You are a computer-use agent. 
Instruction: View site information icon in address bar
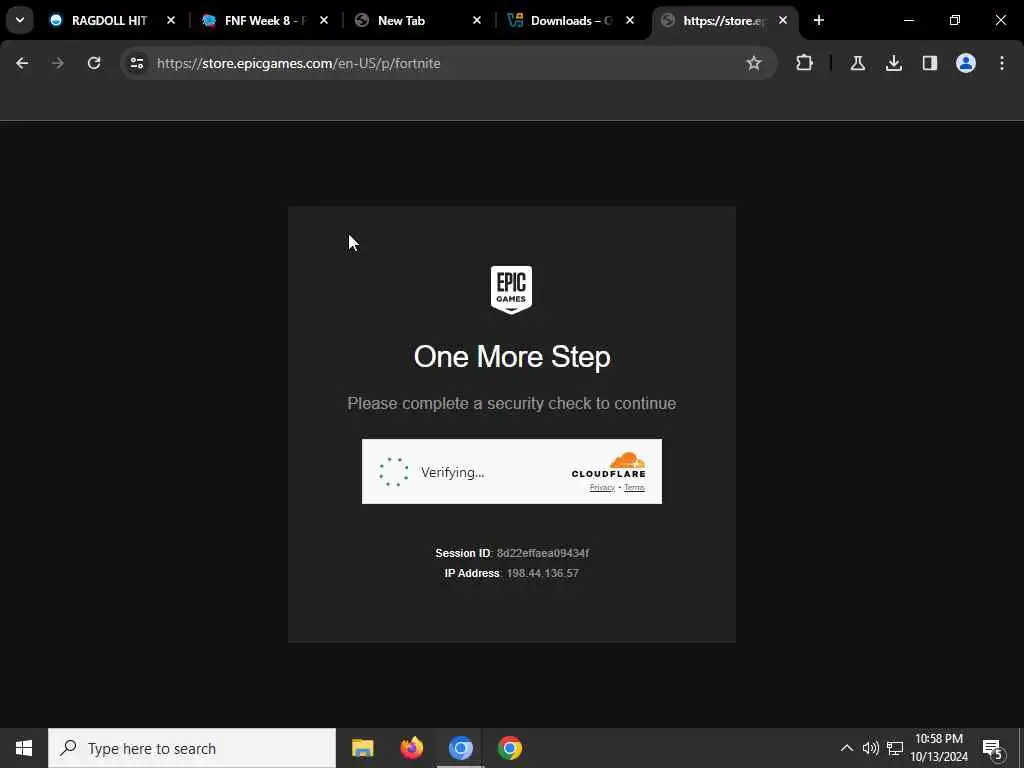click(x=137, y=63)
